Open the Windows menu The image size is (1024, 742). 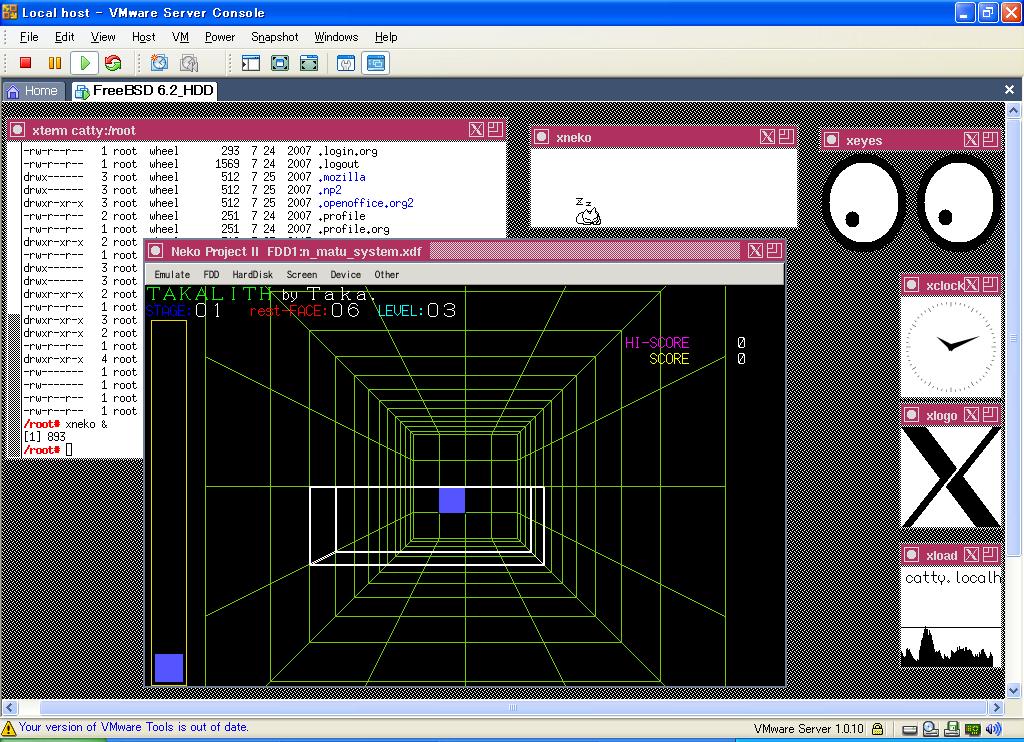click(336, 37)
